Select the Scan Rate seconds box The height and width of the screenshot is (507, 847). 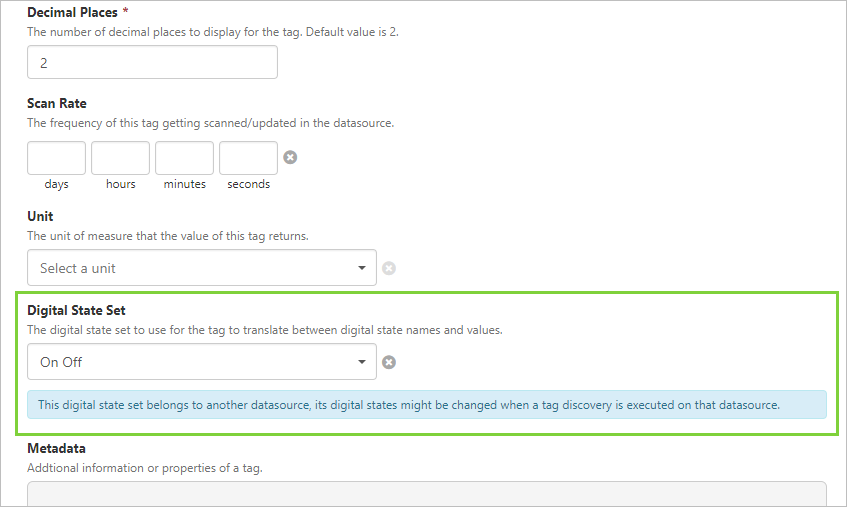click(248, 158)
